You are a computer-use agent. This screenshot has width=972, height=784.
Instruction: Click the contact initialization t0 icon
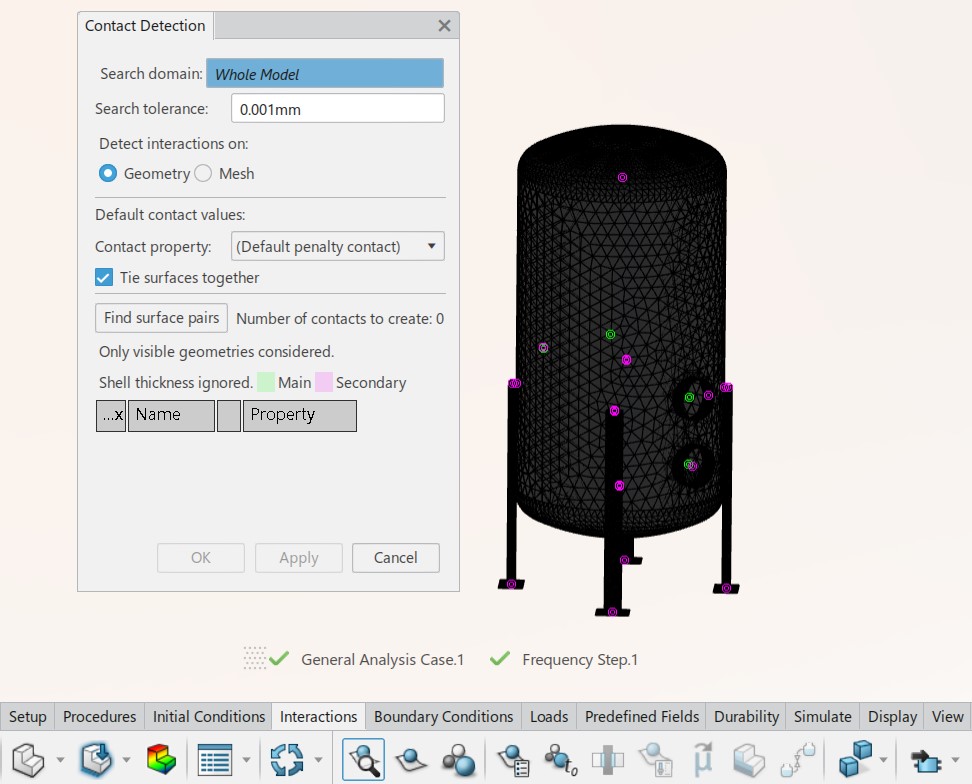560,759
